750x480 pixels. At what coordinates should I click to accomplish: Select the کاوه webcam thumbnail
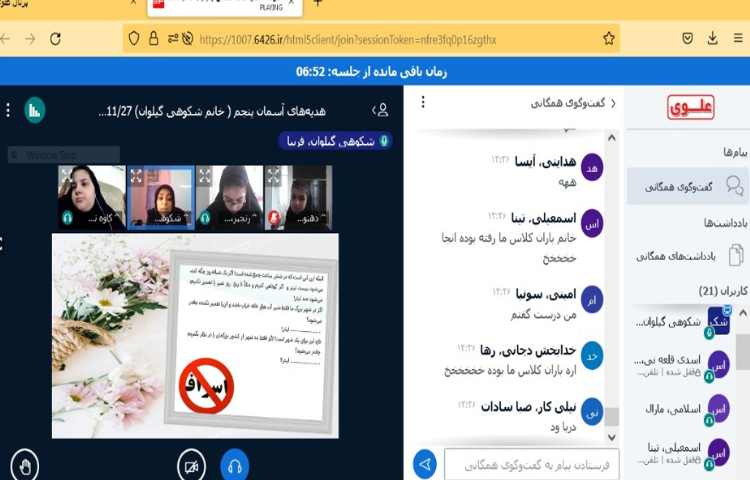(x=92, y=197)
